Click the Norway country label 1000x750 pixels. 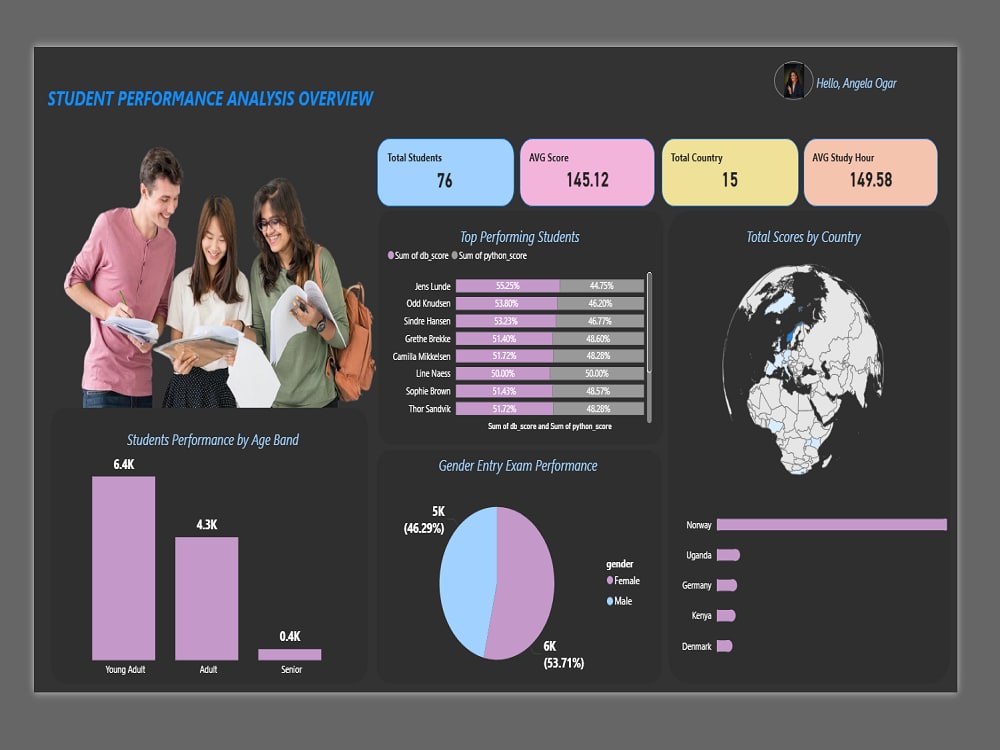(x=698, y=525)
